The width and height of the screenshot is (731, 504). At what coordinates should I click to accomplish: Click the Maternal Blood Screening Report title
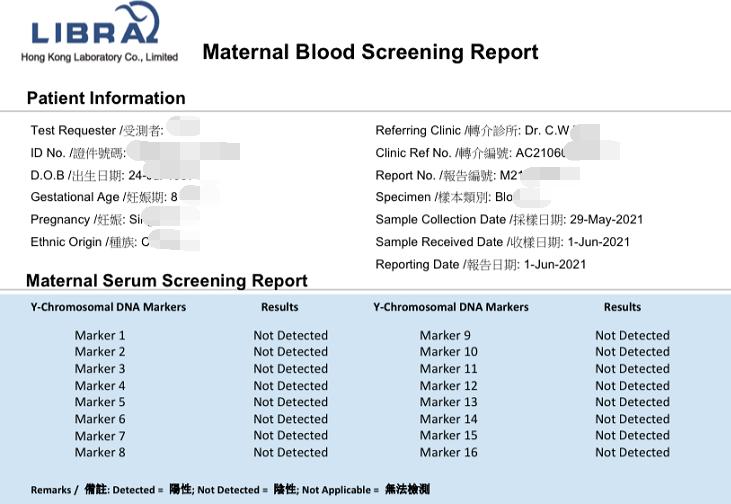click(x=371, y=52)
